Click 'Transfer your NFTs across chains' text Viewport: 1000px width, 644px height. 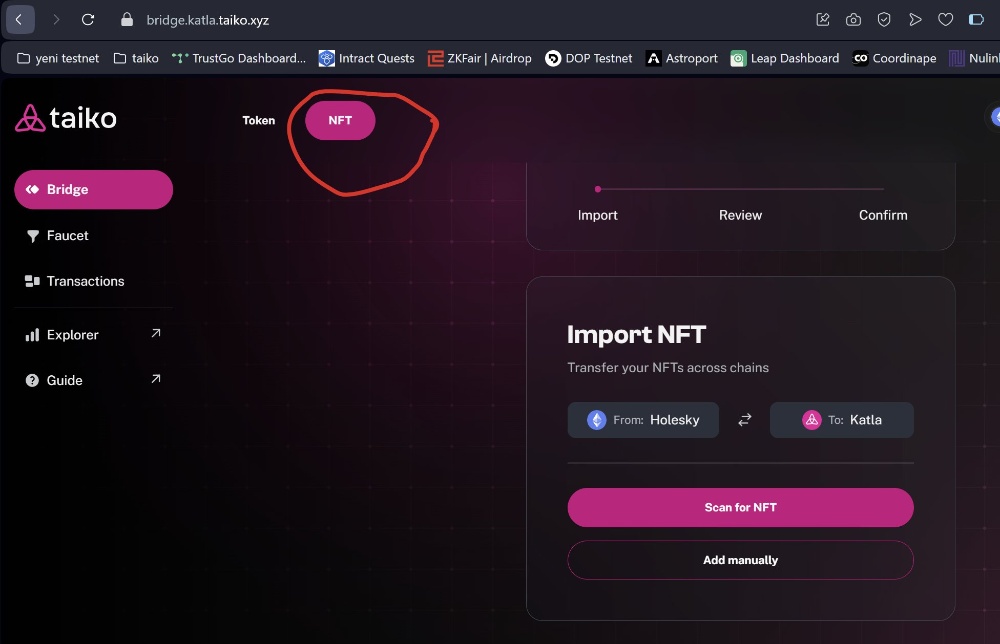coord(668,368)
